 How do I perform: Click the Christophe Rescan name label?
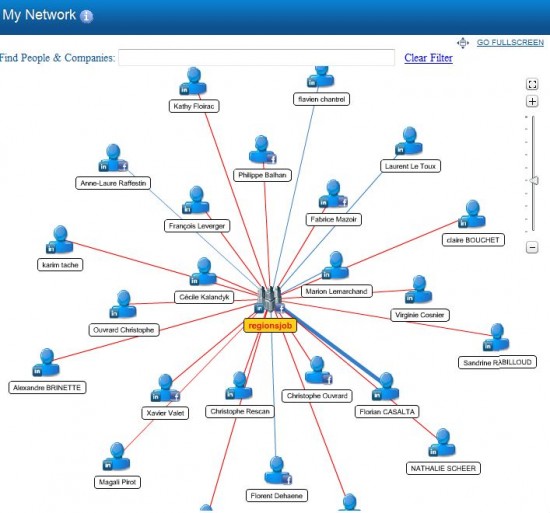tap(240, 411)
